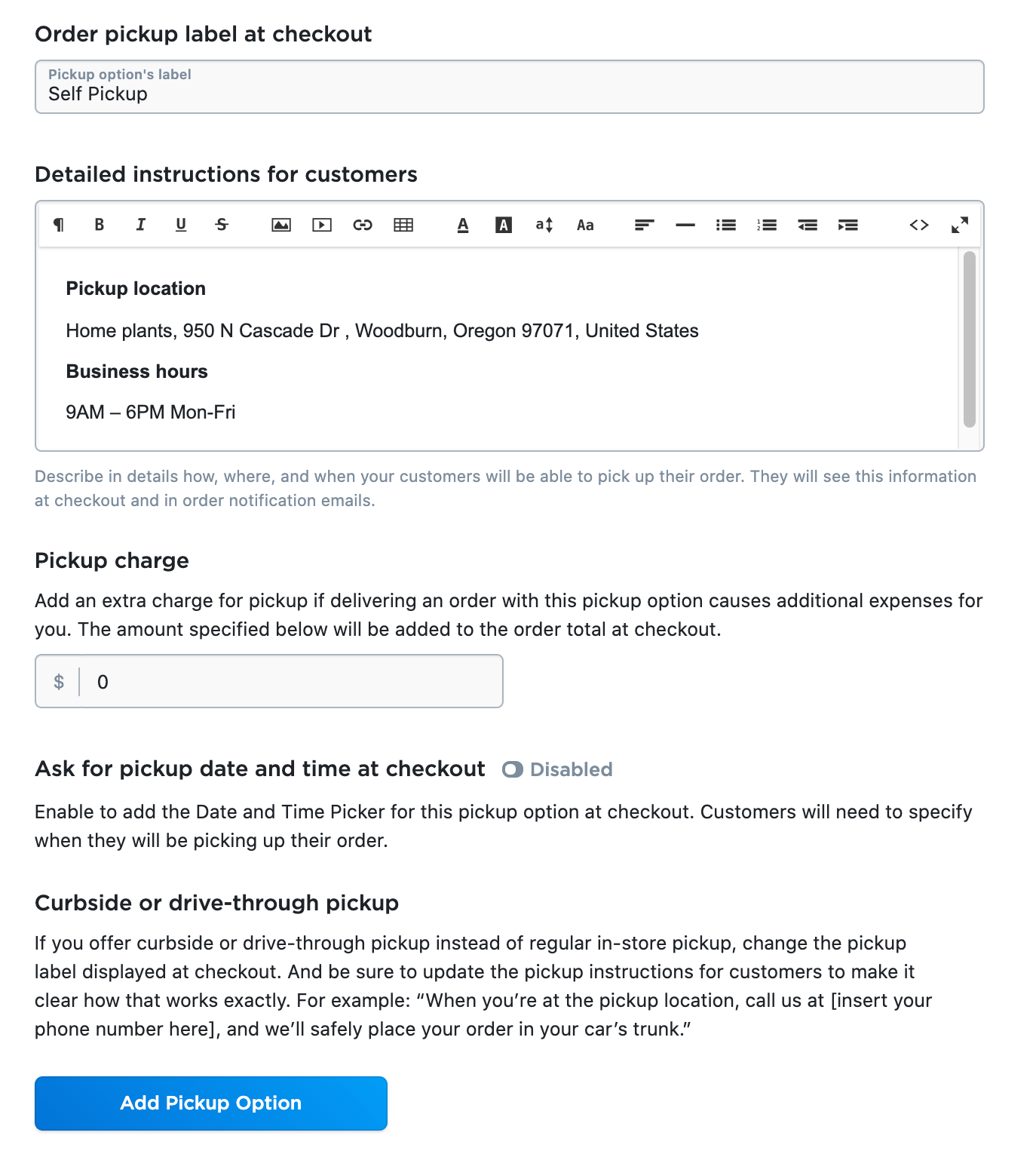Expand editor to fullscreen mode
This screenshot has height=1154, width=1036.
tap(959, 225)
